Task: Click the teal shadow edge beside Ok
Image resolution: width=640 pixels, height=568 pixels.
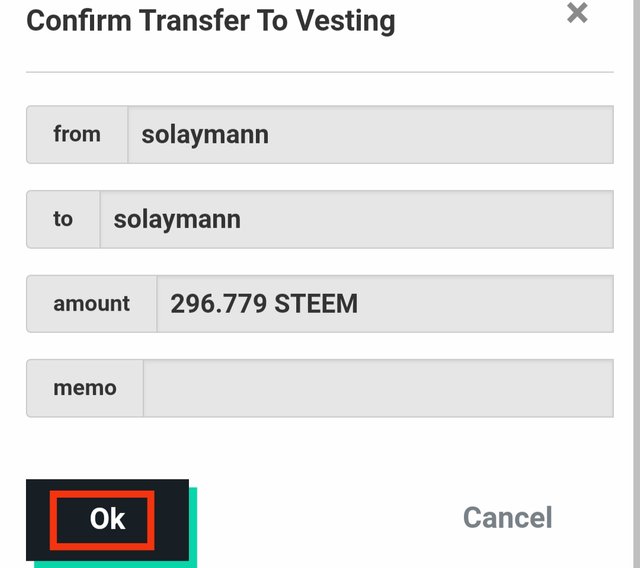Action: coord(193,526)
